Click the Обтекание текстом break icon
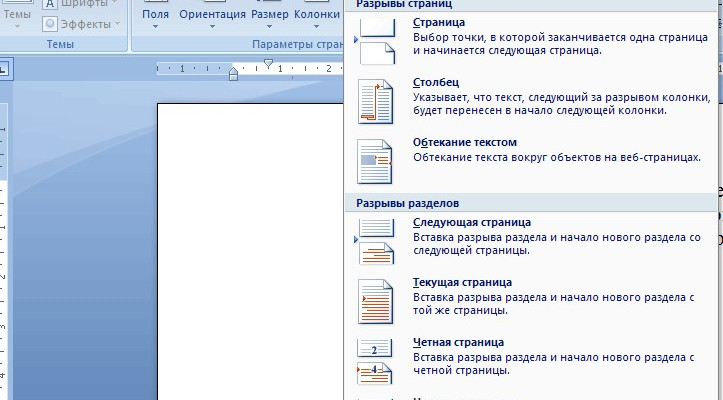Viewport: 723px width, 400px height. (374, 161)
